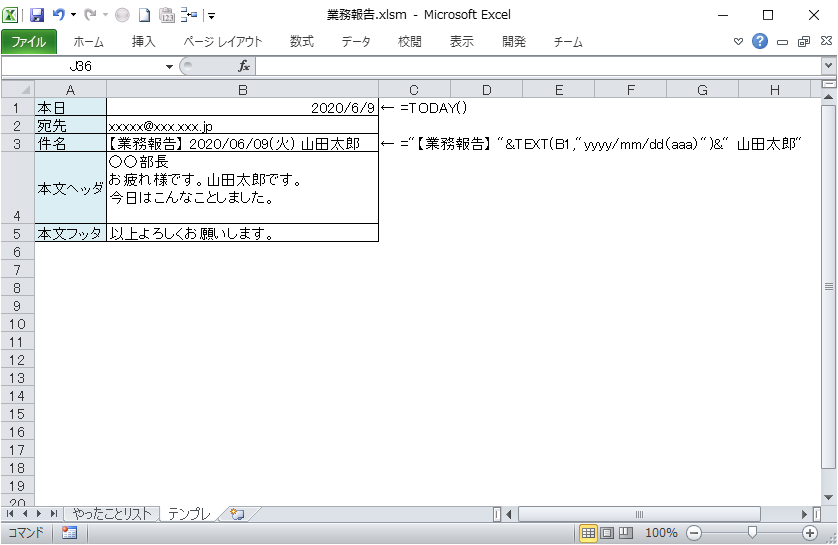This screenshot has width=838, height=545.
Task: Expand the Name Box dropdown arrow
Action: [x=169, y=67]
